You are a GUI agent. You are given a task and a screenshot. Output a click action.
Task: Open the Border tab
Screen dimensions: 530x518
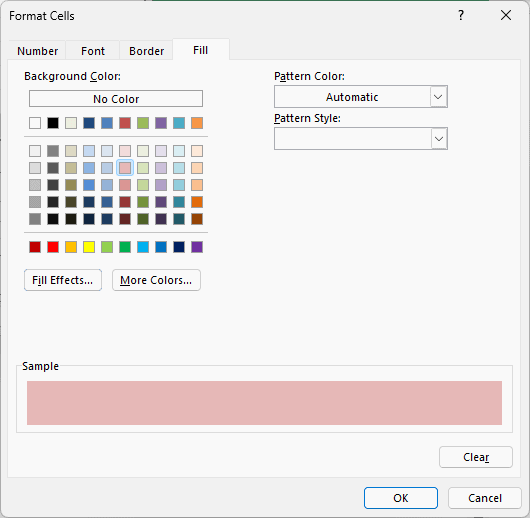146,51
